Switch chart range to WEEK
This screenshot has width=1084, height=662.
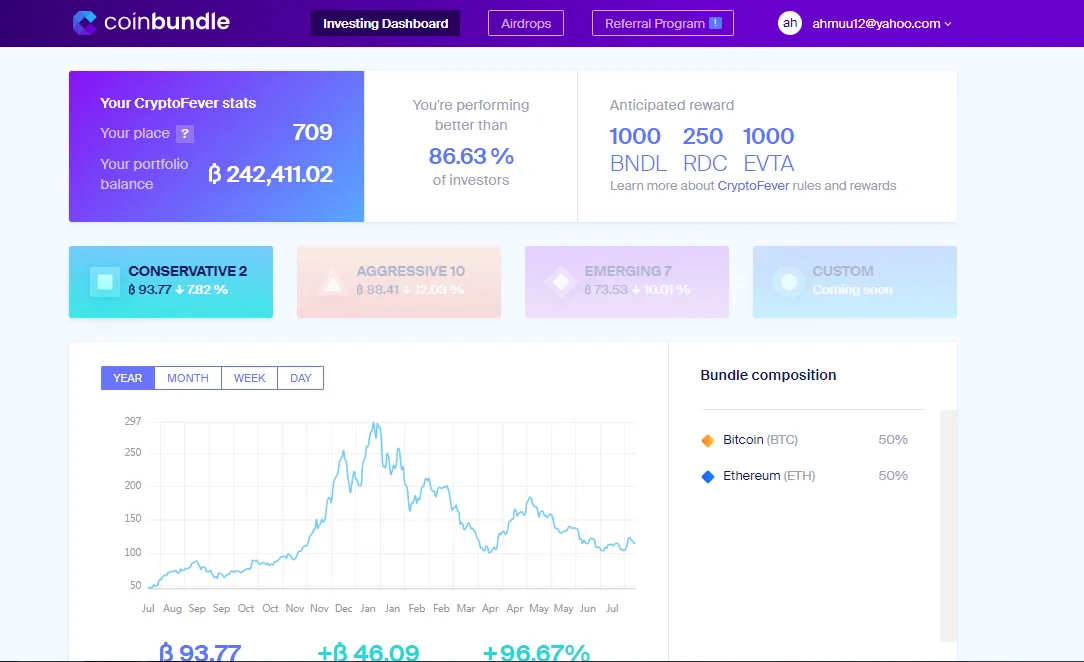[x=250, y=378]
